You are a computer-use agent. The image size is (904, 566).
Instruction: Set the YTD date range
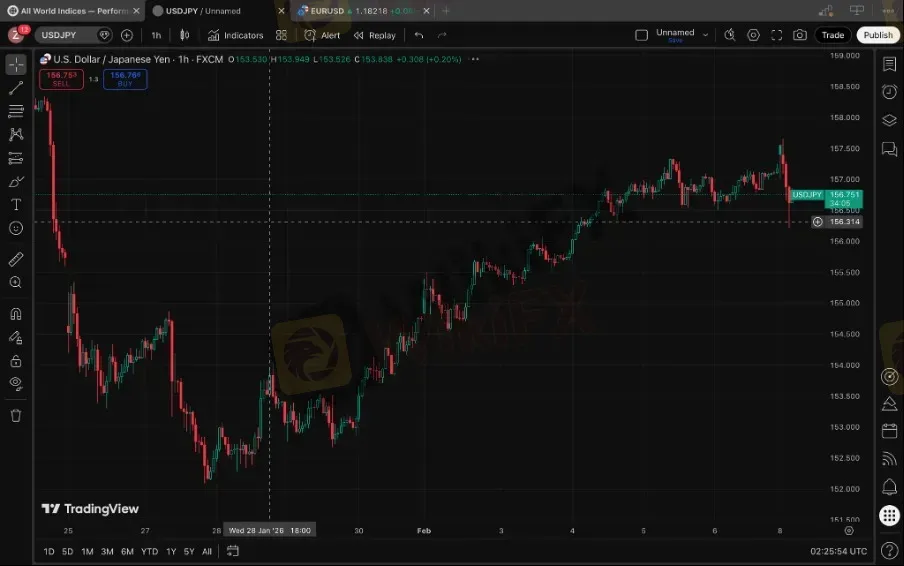coord(149,552)
